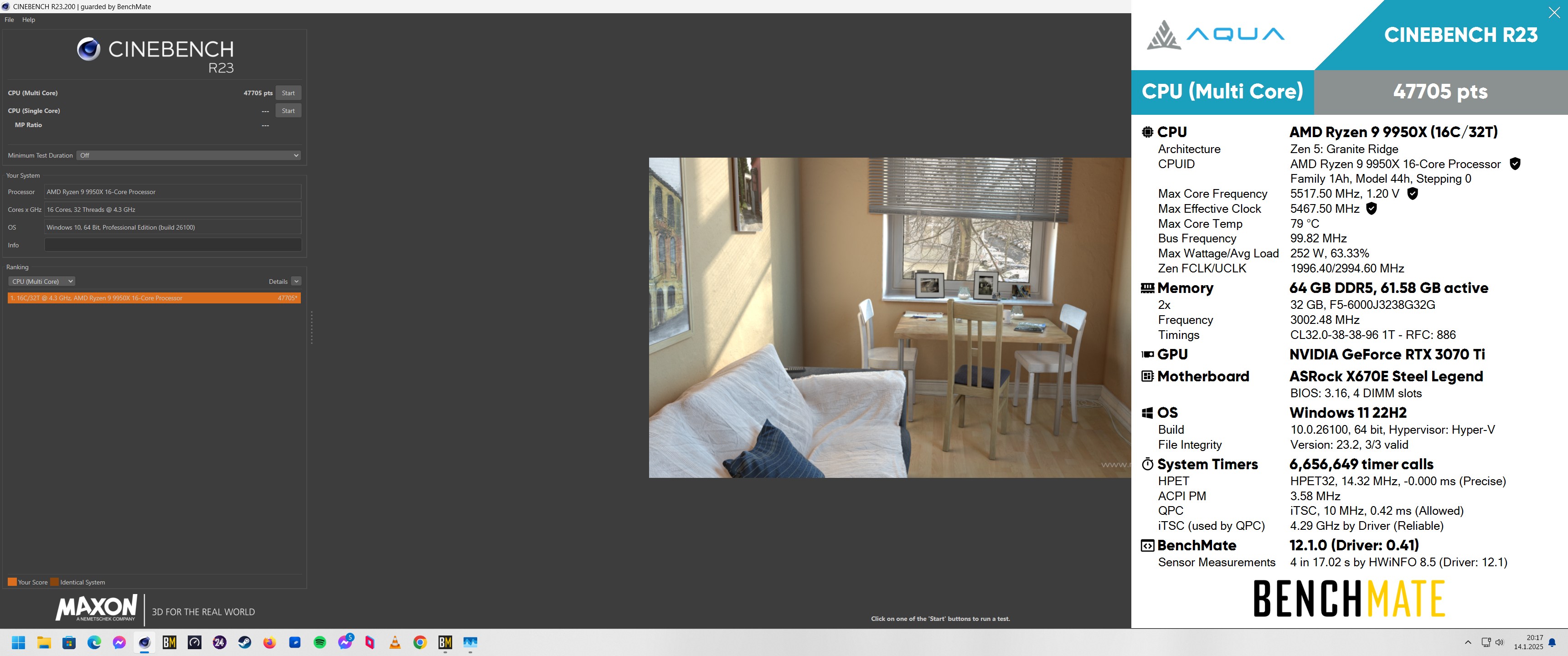Viewport: 1568px width, 656px height.
Task: Click the Cinebench R23 logo icon
Action: tap(89, 49)
